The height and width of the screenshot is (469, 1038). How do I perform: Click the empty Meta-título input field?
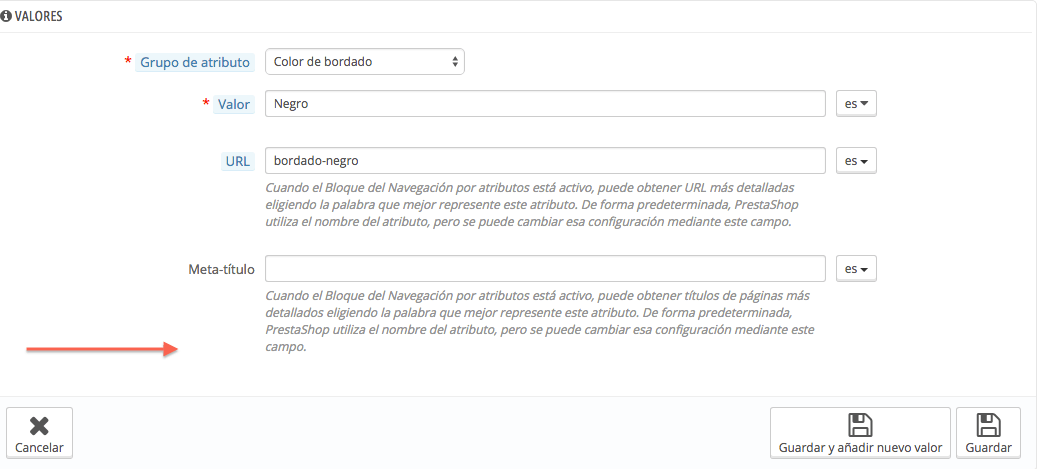pos(545,269)
